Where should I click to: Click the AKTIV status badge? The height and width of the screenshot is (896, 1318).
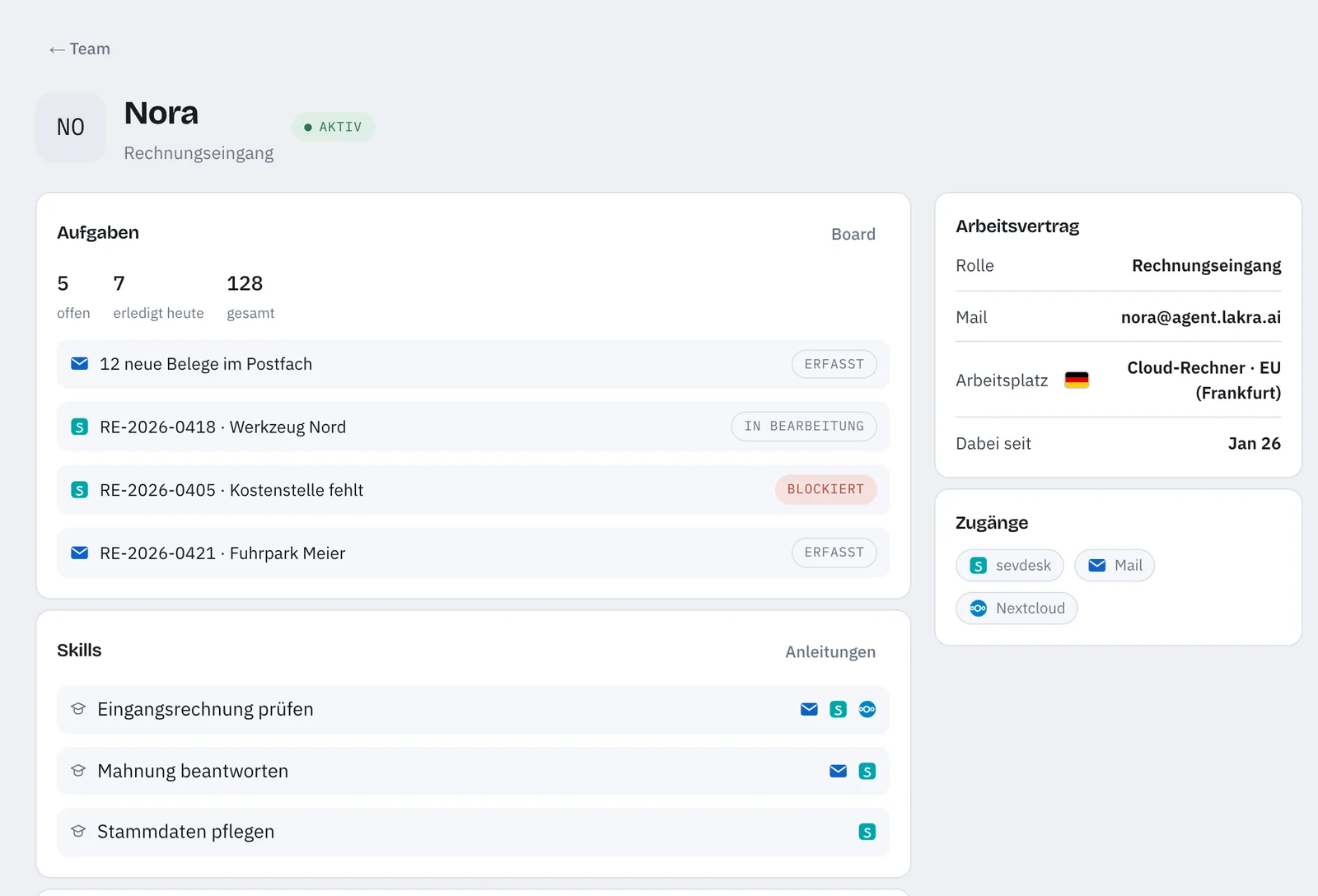[333, 127]
